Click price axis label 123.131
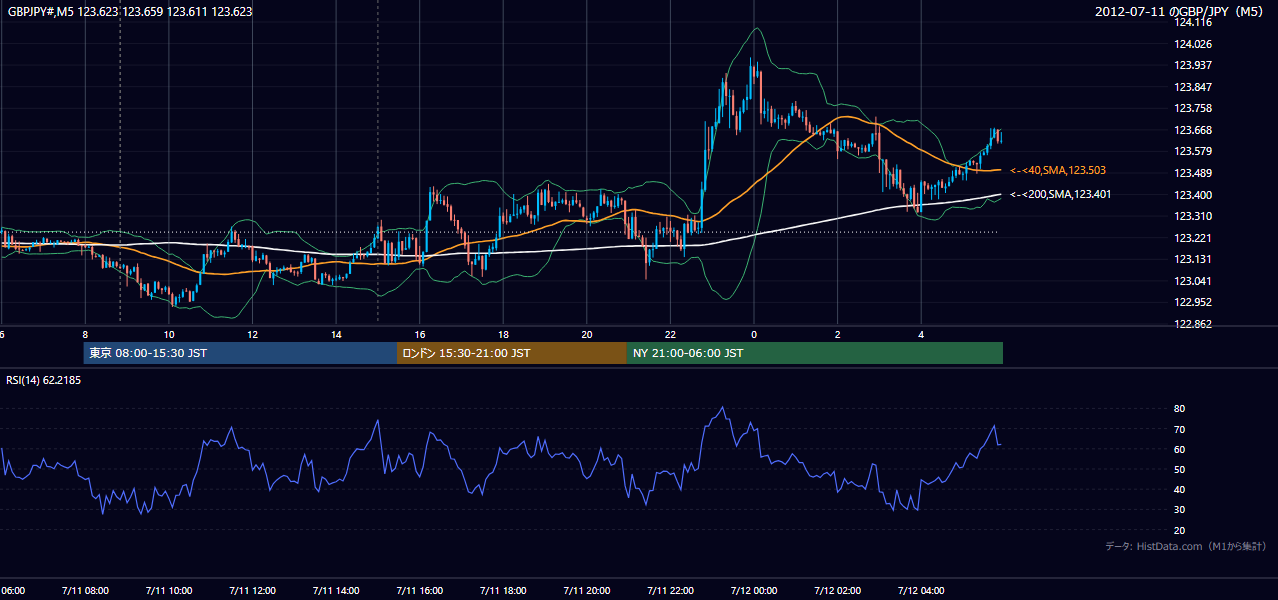The width and height of the screenshot is (1278, 600). tap(1195, 259)
